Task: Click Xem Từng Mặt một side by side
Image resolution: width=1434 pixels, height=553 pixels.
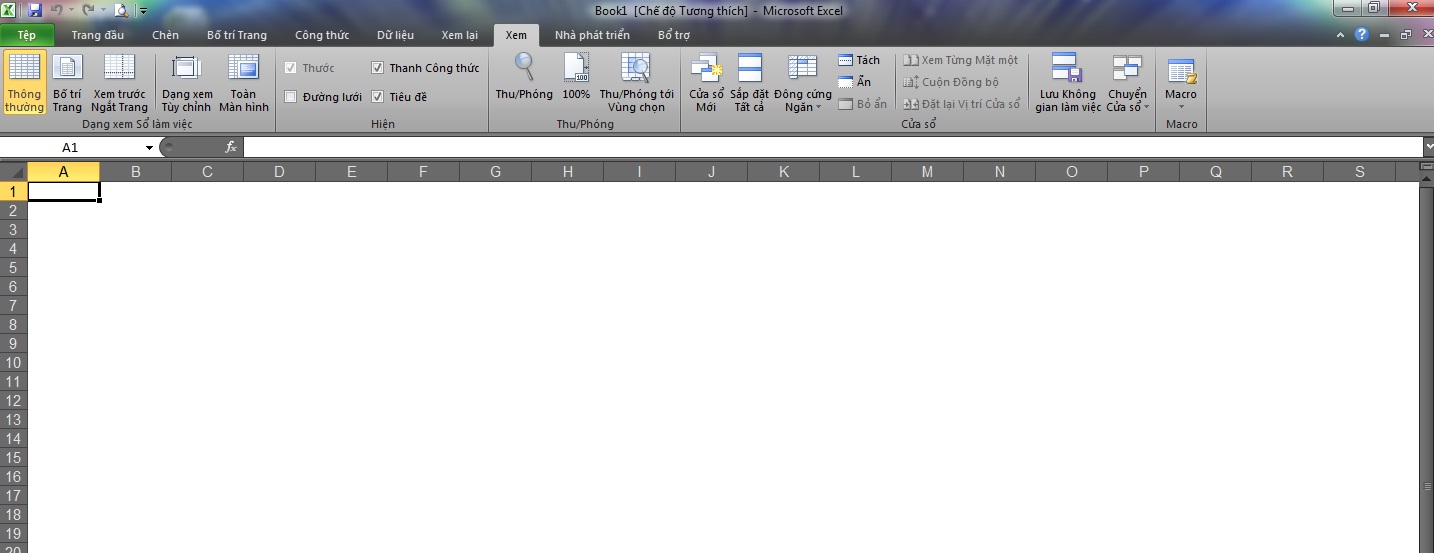Action: pyautogui.click(x=960, y=60)
